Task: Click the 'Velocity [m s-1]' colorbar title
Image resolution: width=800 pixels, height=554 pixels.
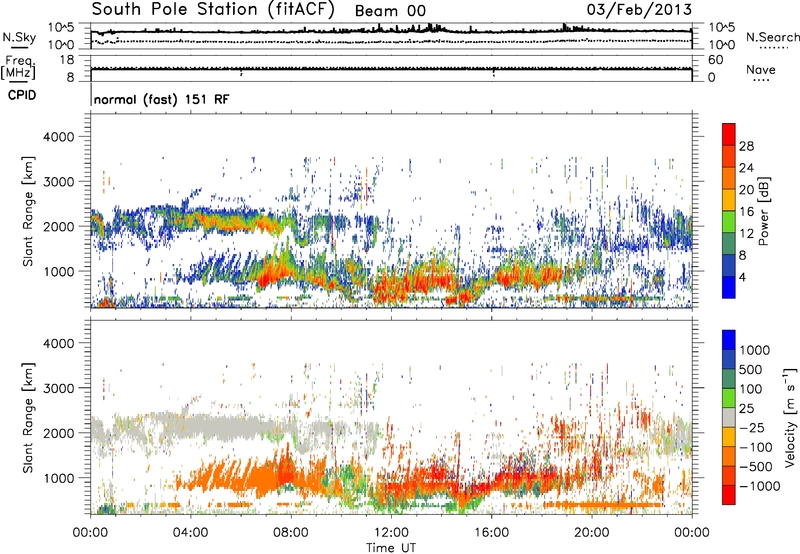Action: coord(790,417)
